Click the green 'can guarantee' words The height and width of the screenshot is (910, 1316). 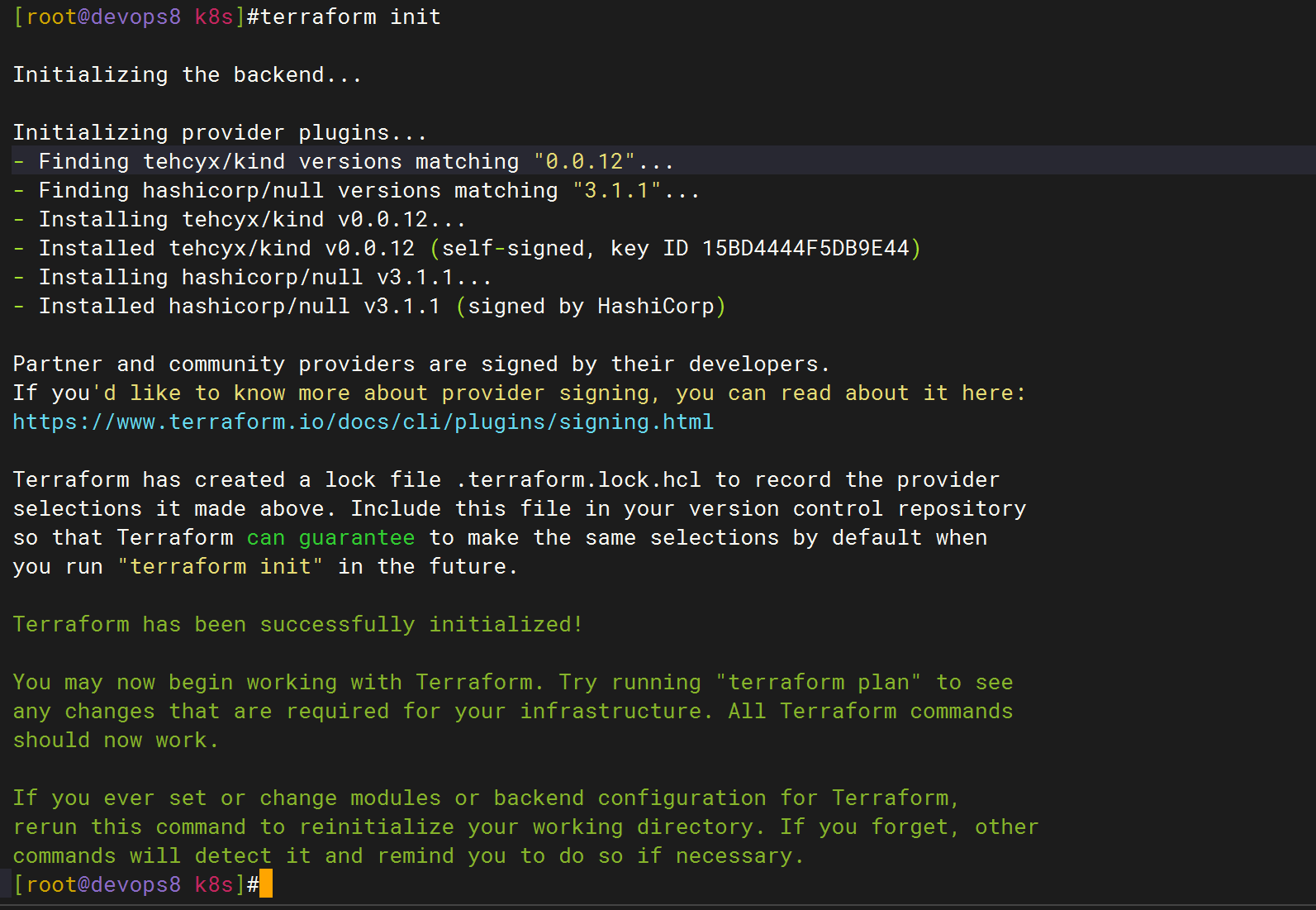330,538
